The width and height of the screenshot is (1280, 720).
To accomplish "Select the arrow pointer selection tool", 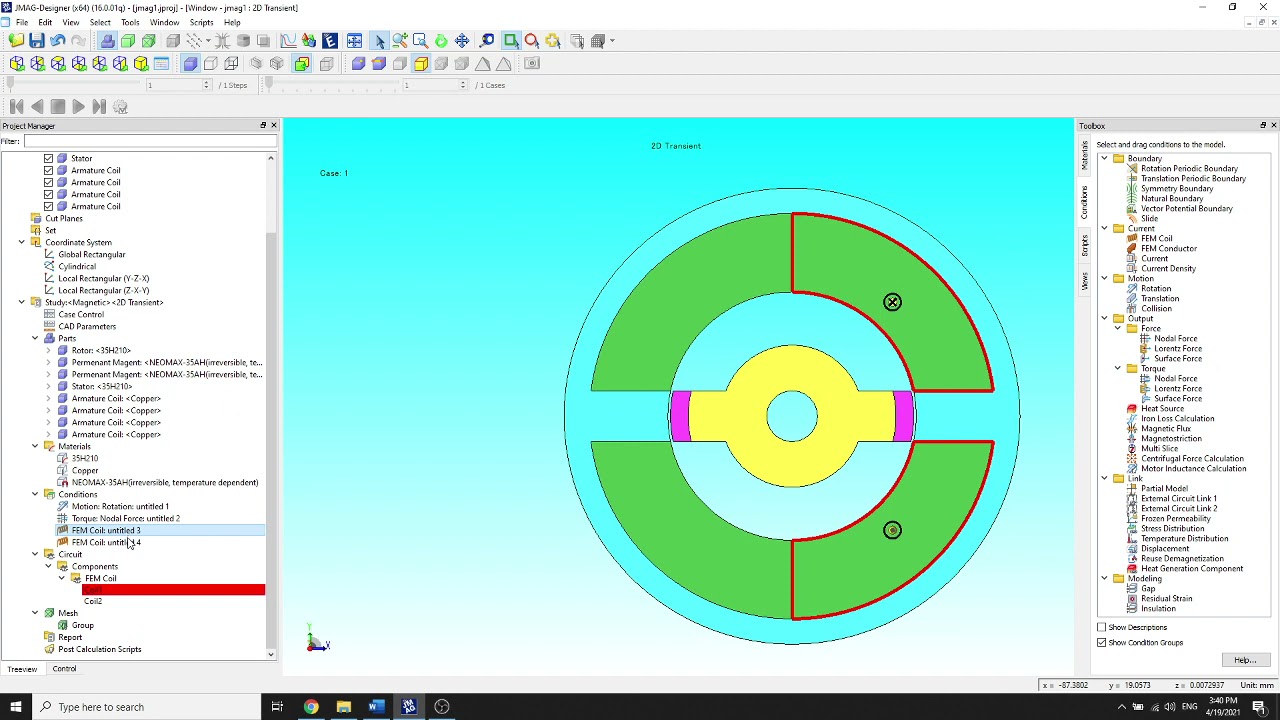I will click(379, 41).
